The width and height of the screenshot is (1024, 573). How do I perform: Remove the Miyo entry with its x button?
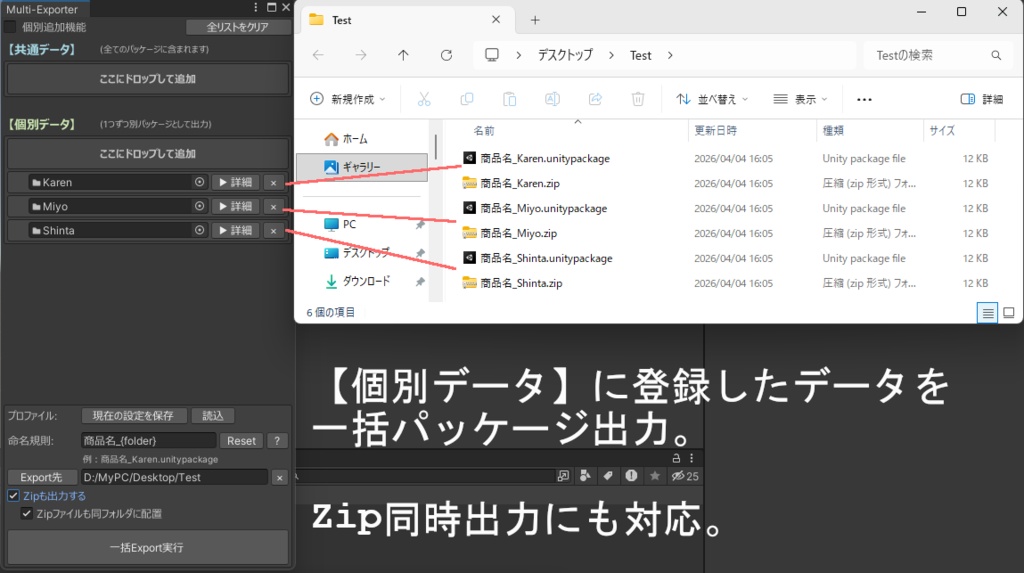coord(274,207)
